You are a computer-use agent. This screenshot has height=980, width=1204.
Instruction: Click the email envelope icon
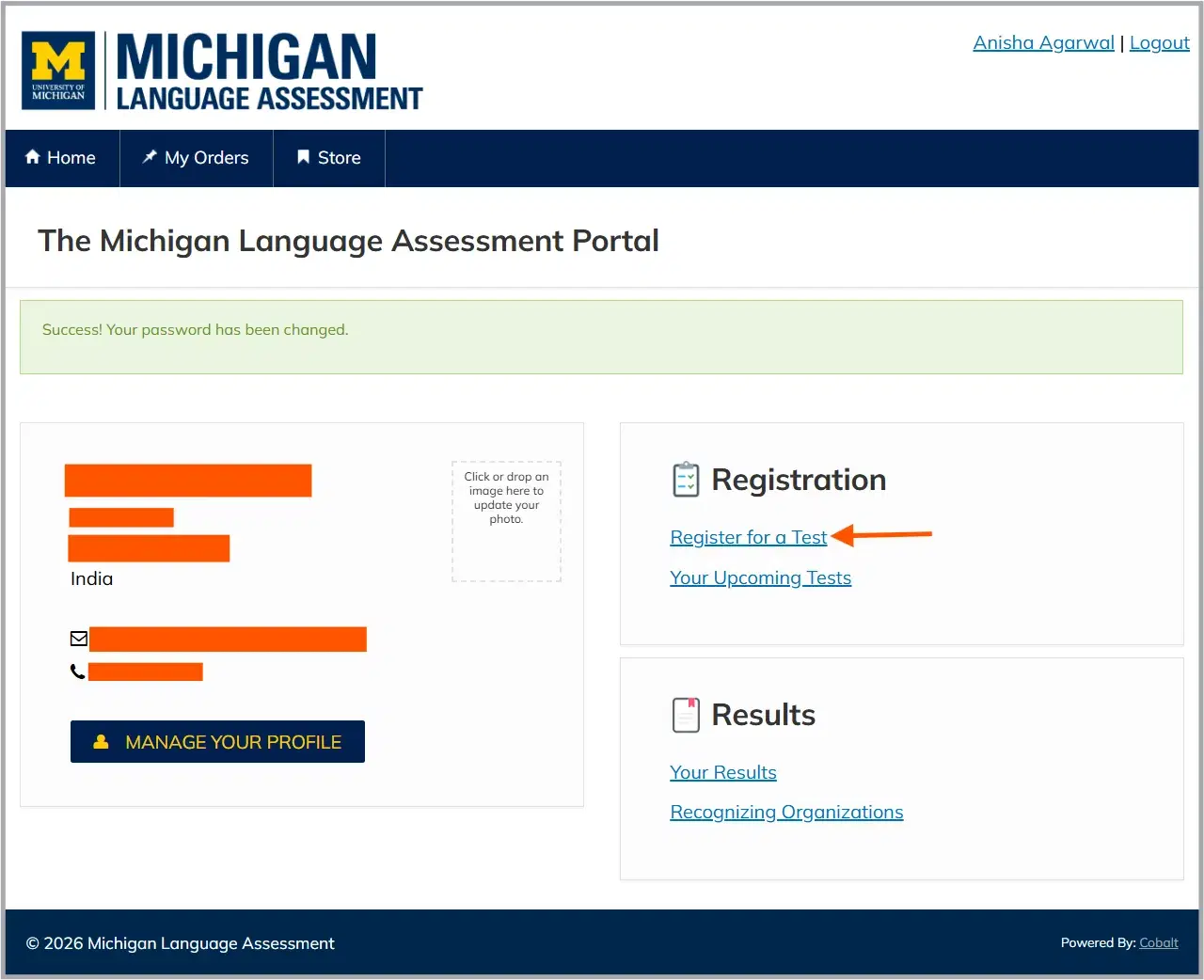[x=79, y=639]
